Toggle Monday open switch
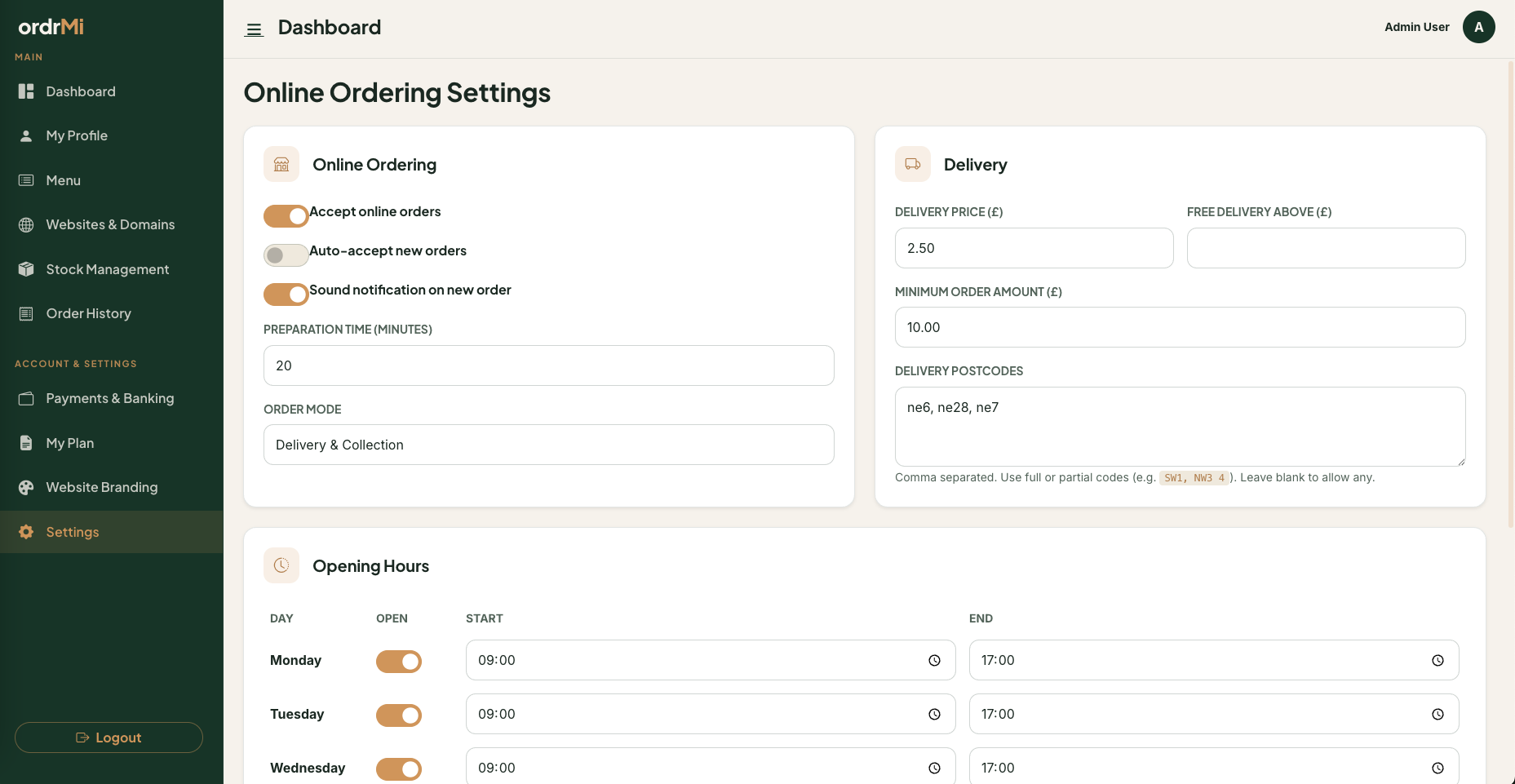 (399, 662)
